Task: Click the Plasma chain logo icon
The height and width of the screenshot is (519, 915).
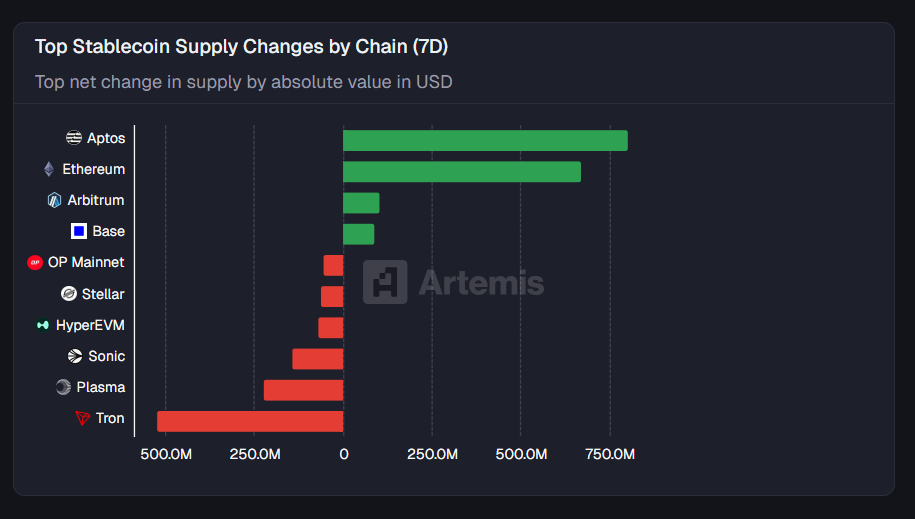Action: 63,387
